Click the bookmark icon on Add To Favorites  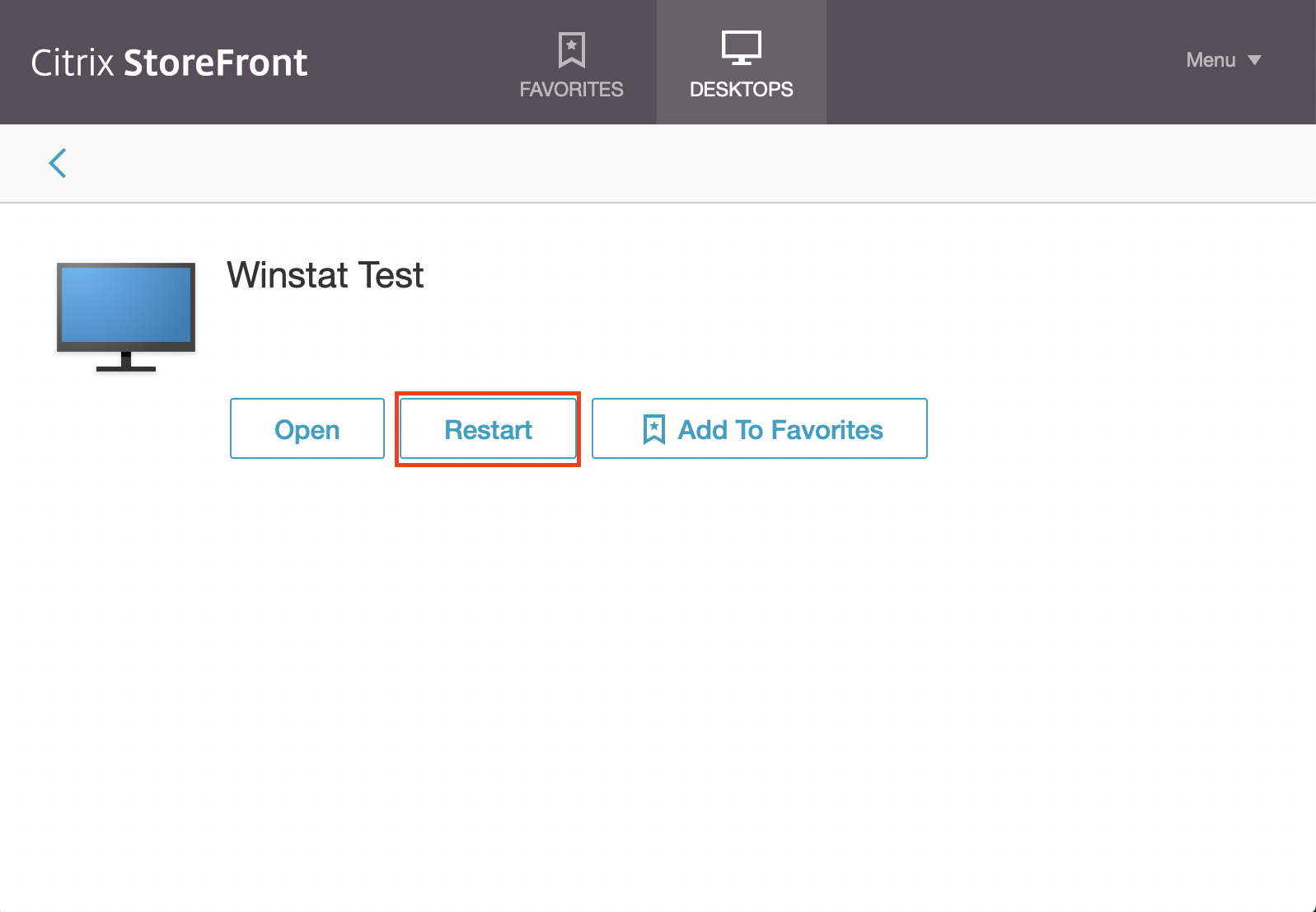653,429
